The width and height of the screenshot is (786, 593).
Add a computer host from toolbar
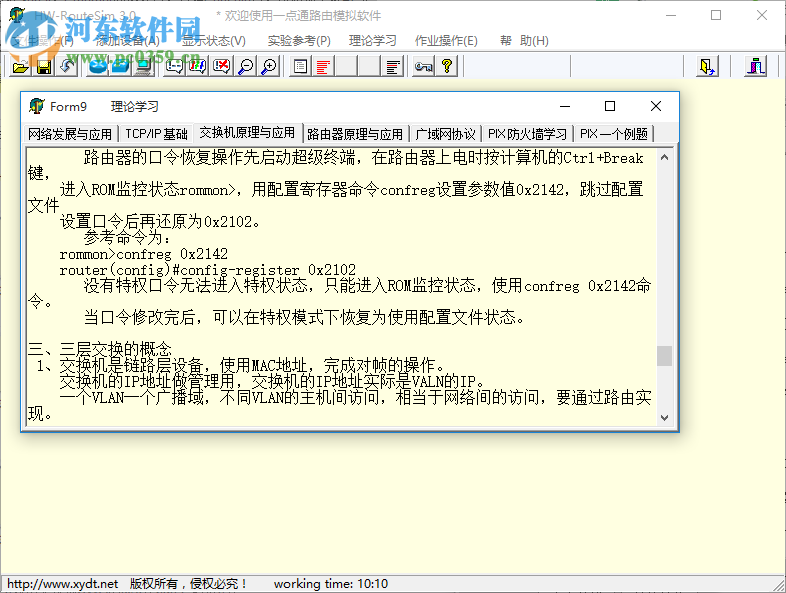point(144,66)
